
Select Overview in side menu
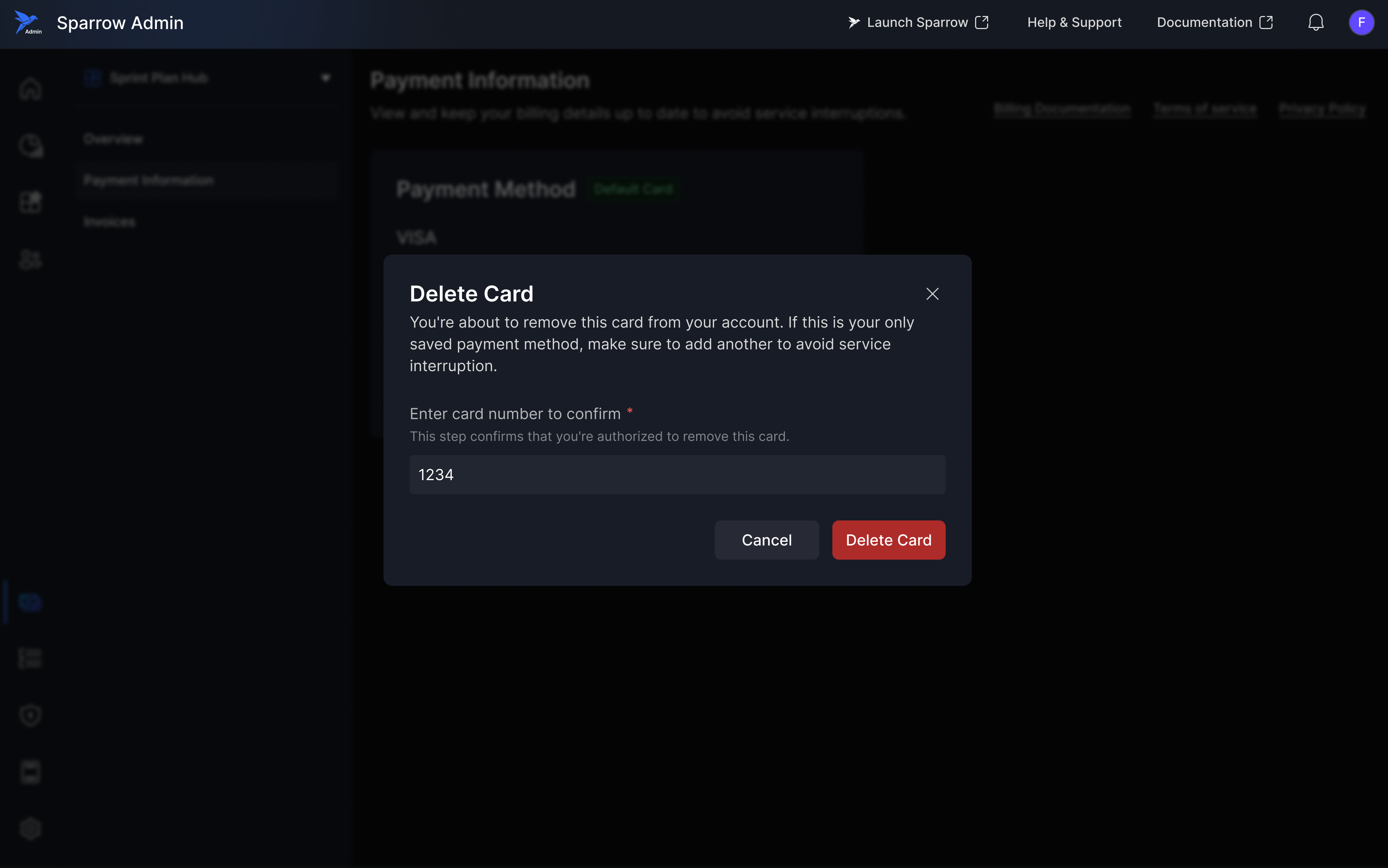113,139
